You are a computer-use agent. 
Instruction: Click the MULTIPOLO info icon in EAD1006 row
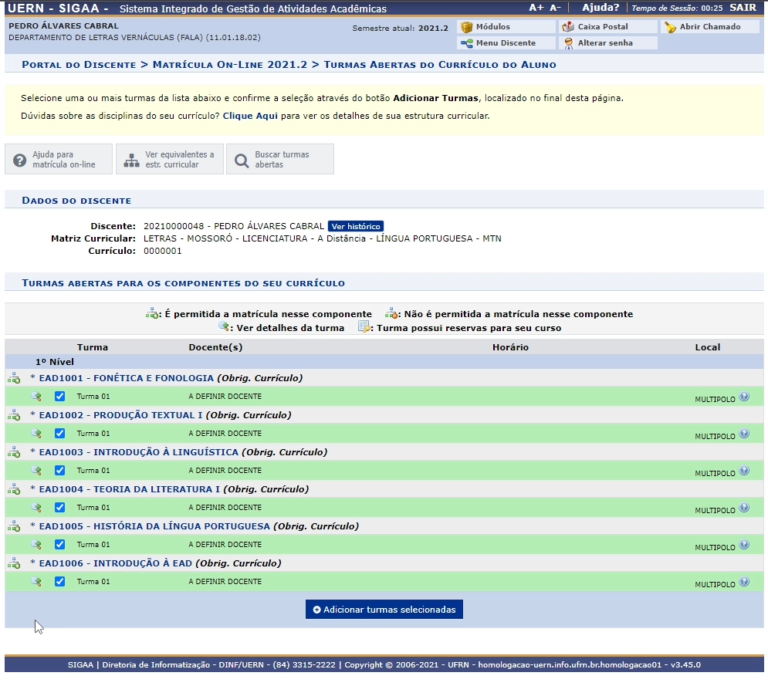(744, 582)
